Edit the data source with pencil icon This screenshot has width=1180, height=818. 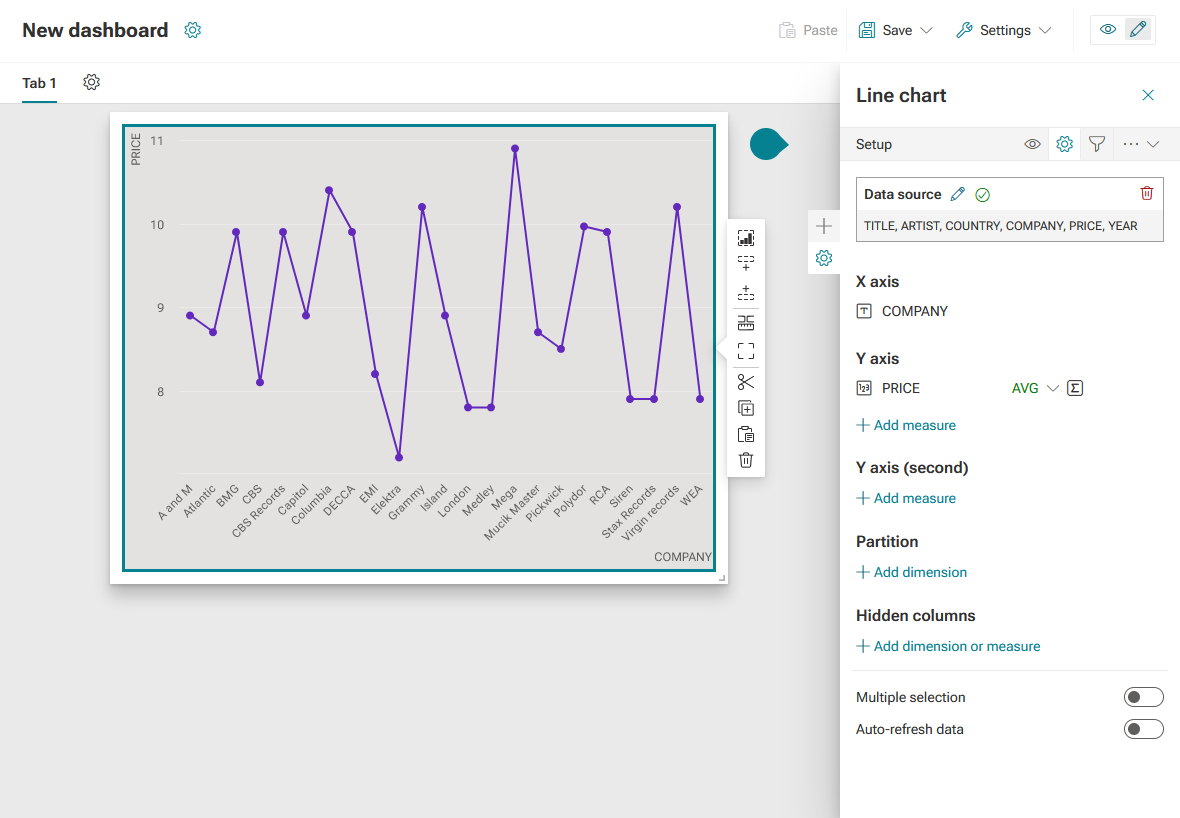pos(957,194)
